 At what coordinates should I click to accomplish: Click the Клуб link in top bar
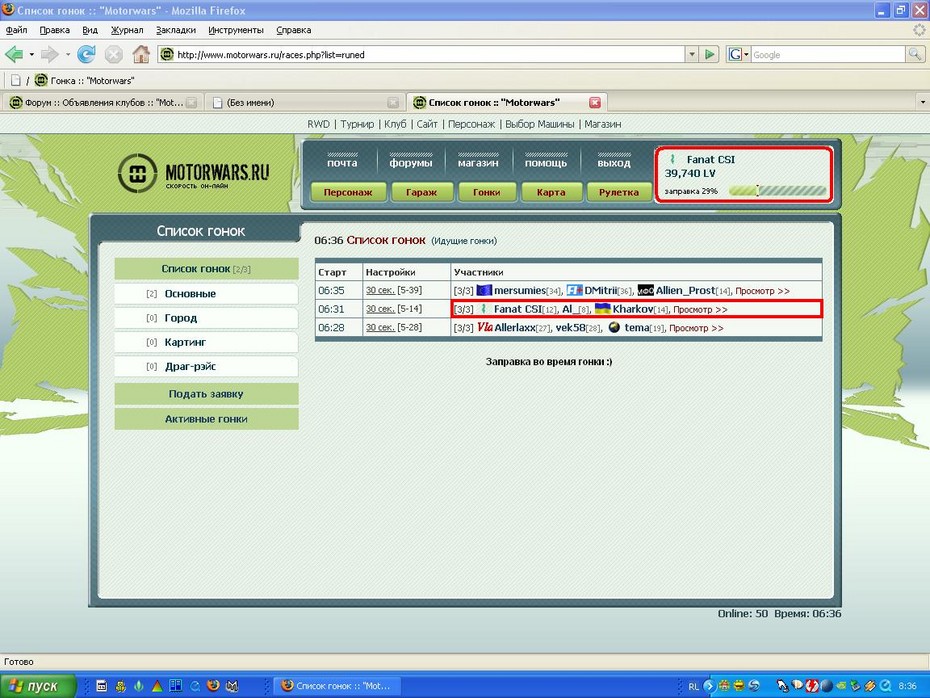[x=395, y=124]
